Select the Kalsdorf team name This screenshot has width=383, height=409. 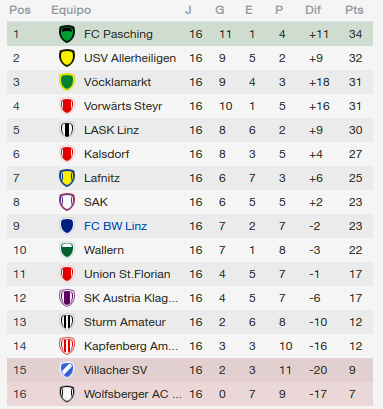[107, 154]
